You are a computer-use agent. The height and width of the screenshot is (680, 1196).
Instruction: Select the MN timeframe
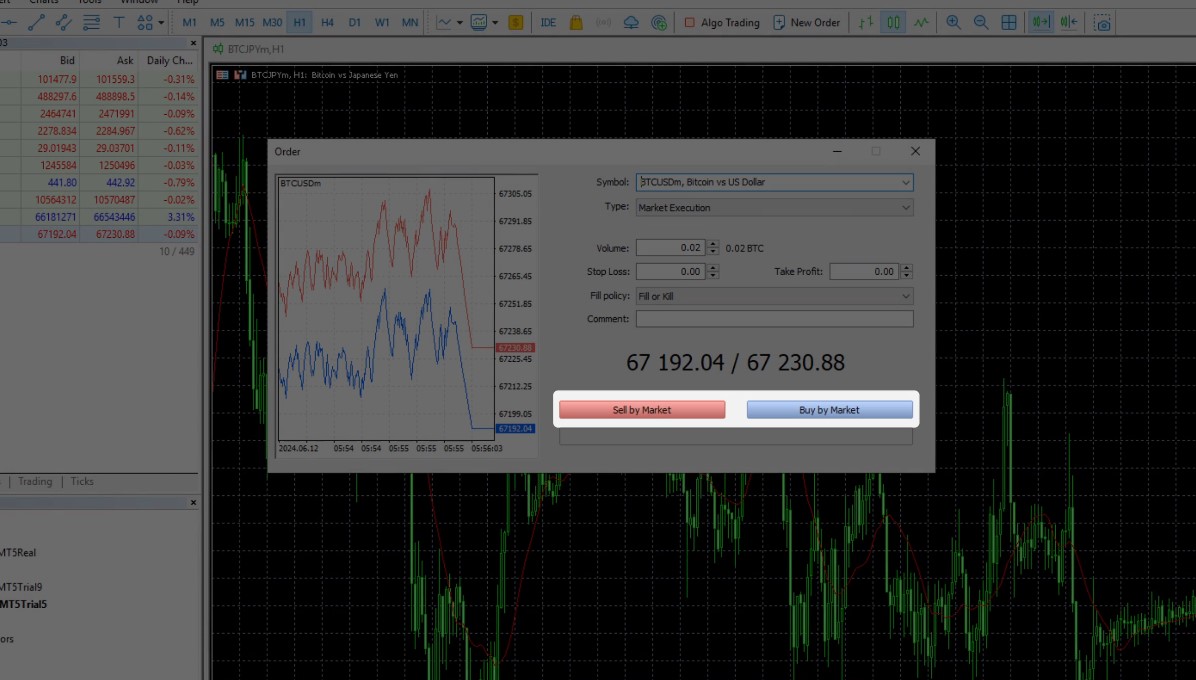click(410, 23)
